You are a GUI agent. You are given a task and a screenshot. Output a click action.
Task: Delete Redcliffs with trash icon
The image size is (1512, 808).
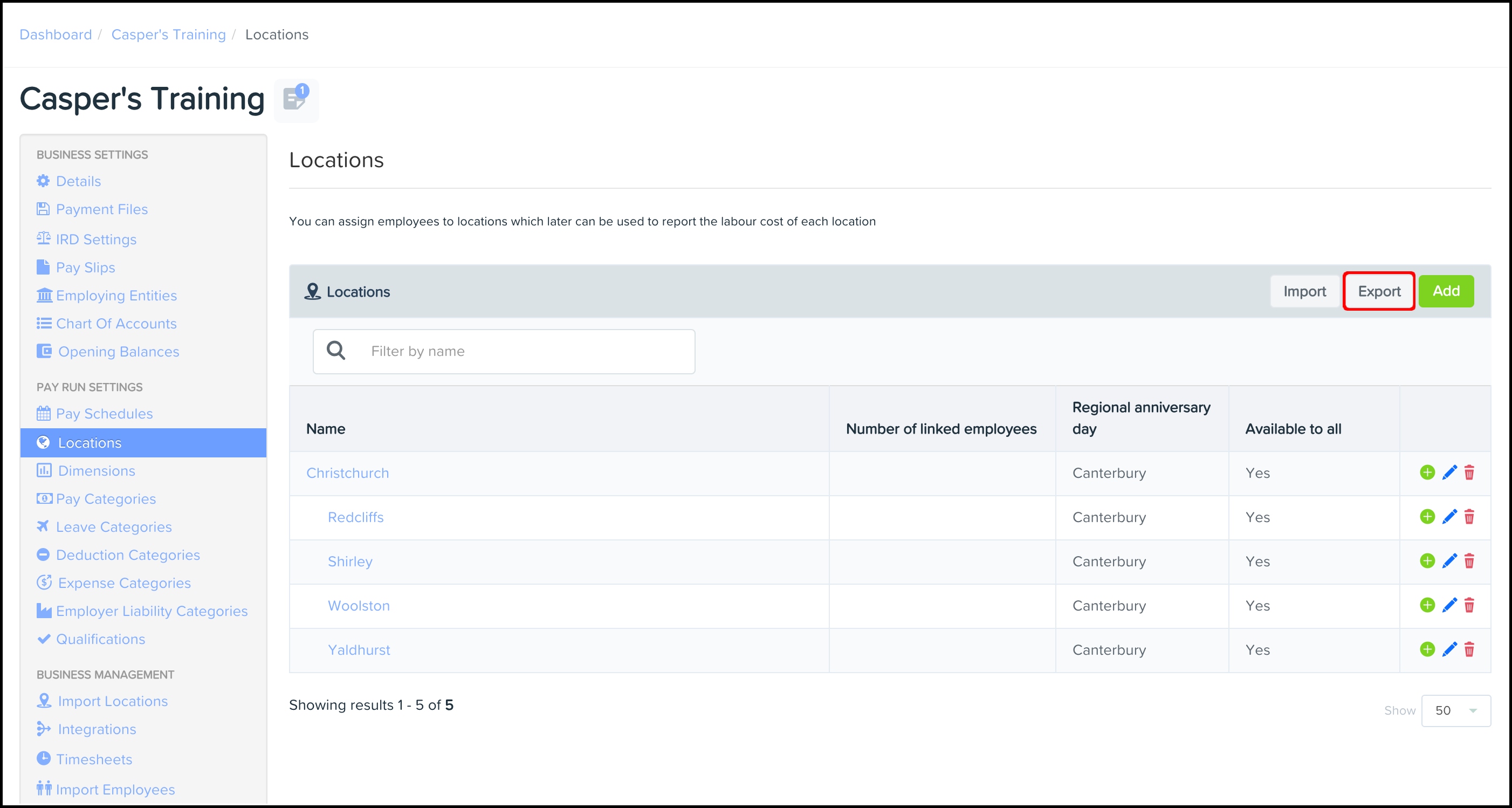[x=1468, y=517]
